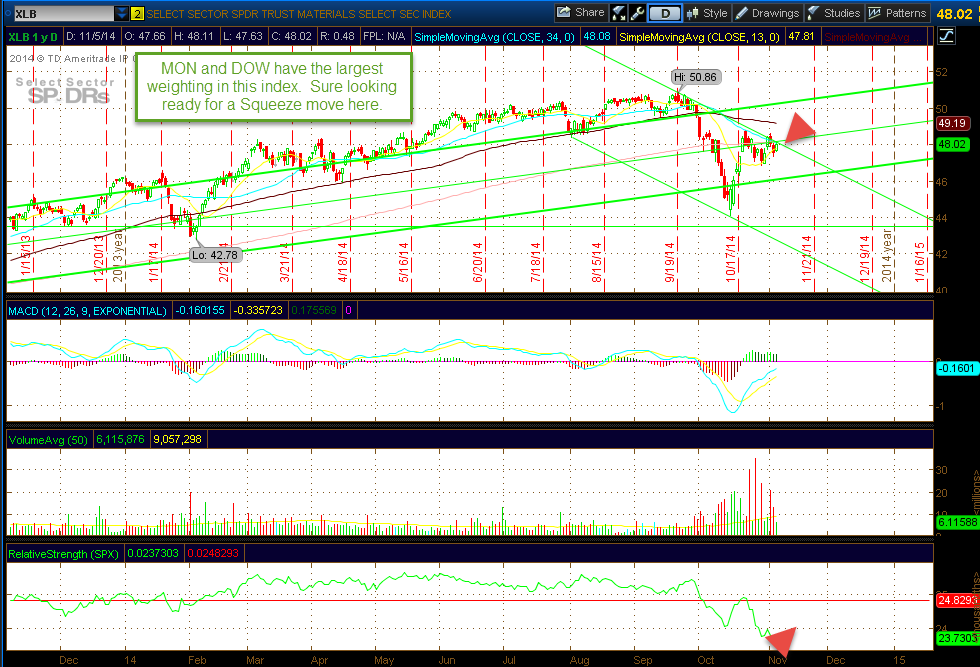Click the 23.7303 green axis label
The width and height of the screenshot is (980, 667).
[957, 638]
